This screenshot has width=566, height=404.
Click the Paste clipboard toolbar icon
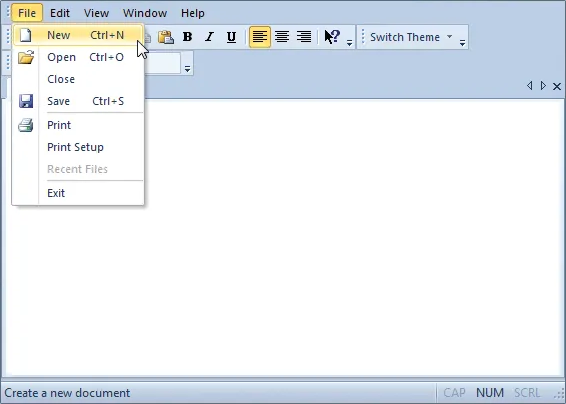(166, 37)
